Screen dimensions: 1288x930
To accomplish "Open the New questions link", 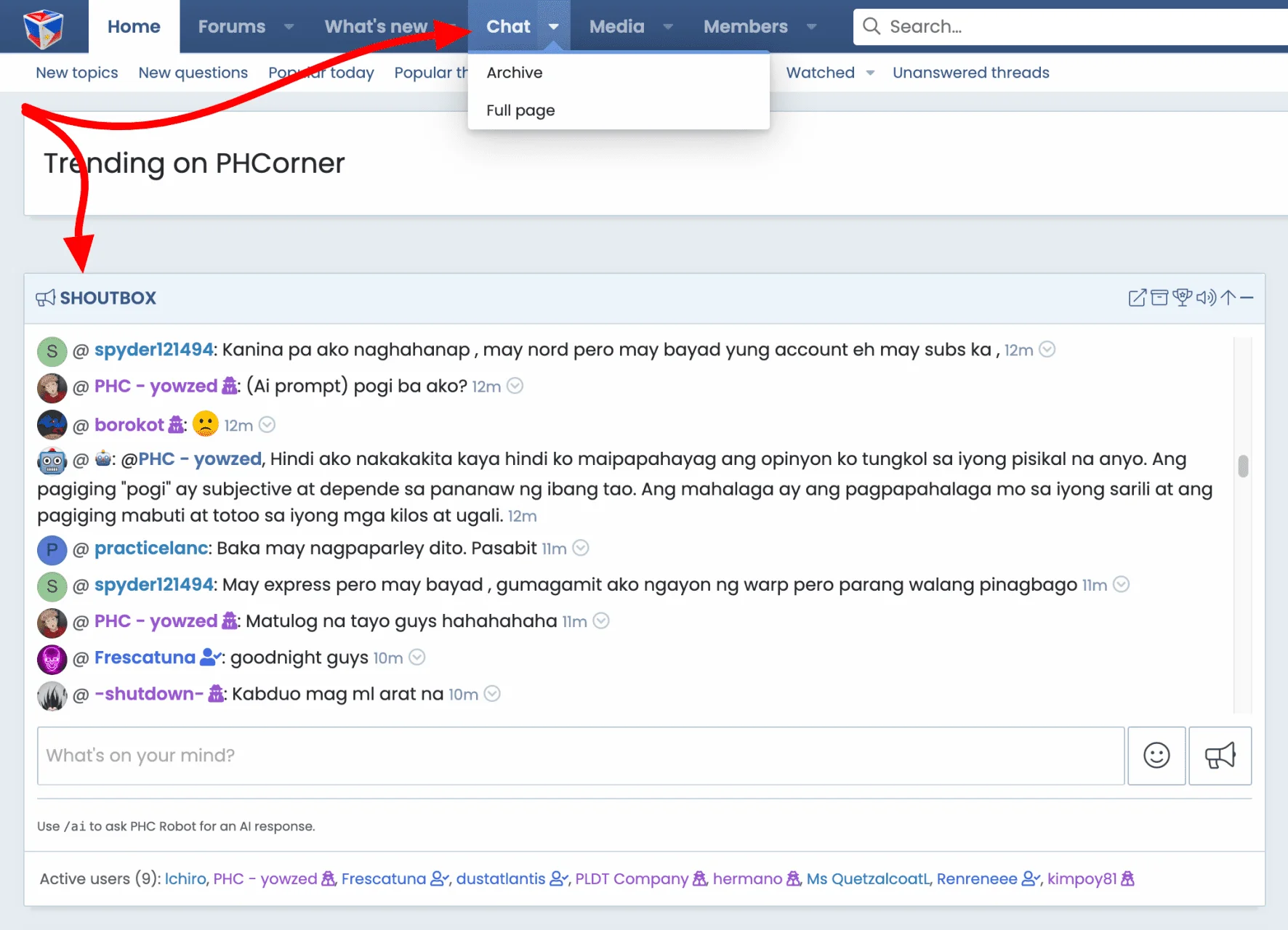I will coord(193,73).
